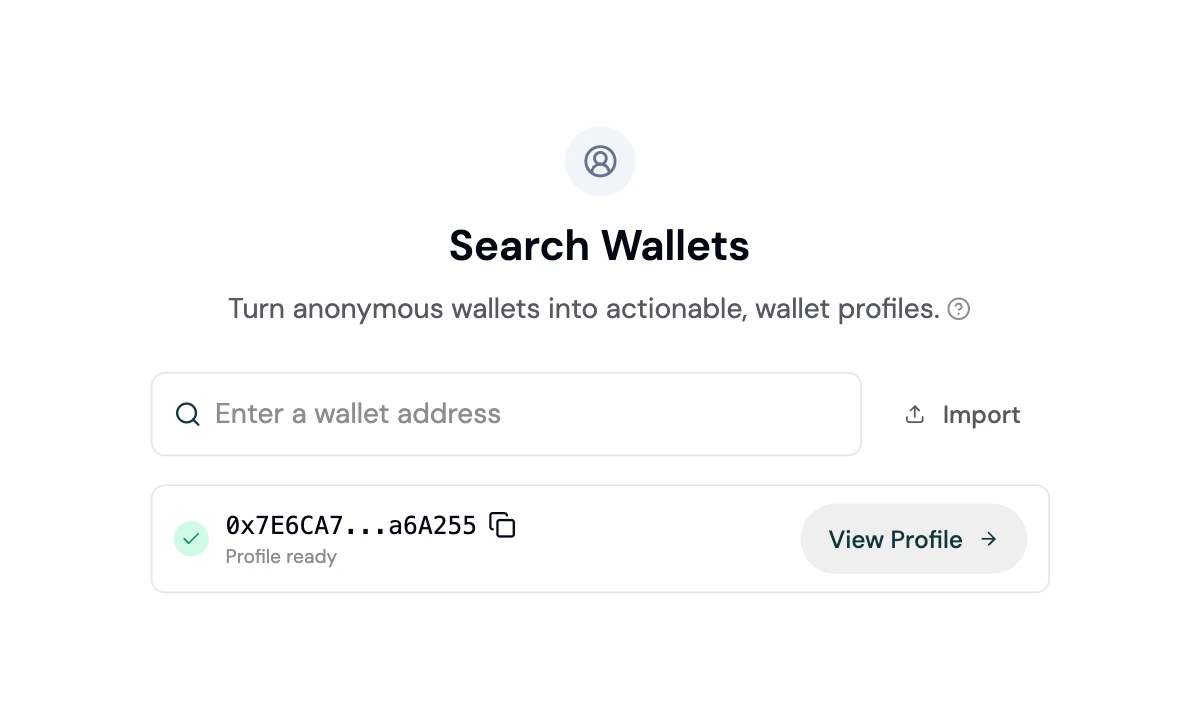Open Import to upload wallet addresses
Screen dimensions: 1184x714
(961, 413)
